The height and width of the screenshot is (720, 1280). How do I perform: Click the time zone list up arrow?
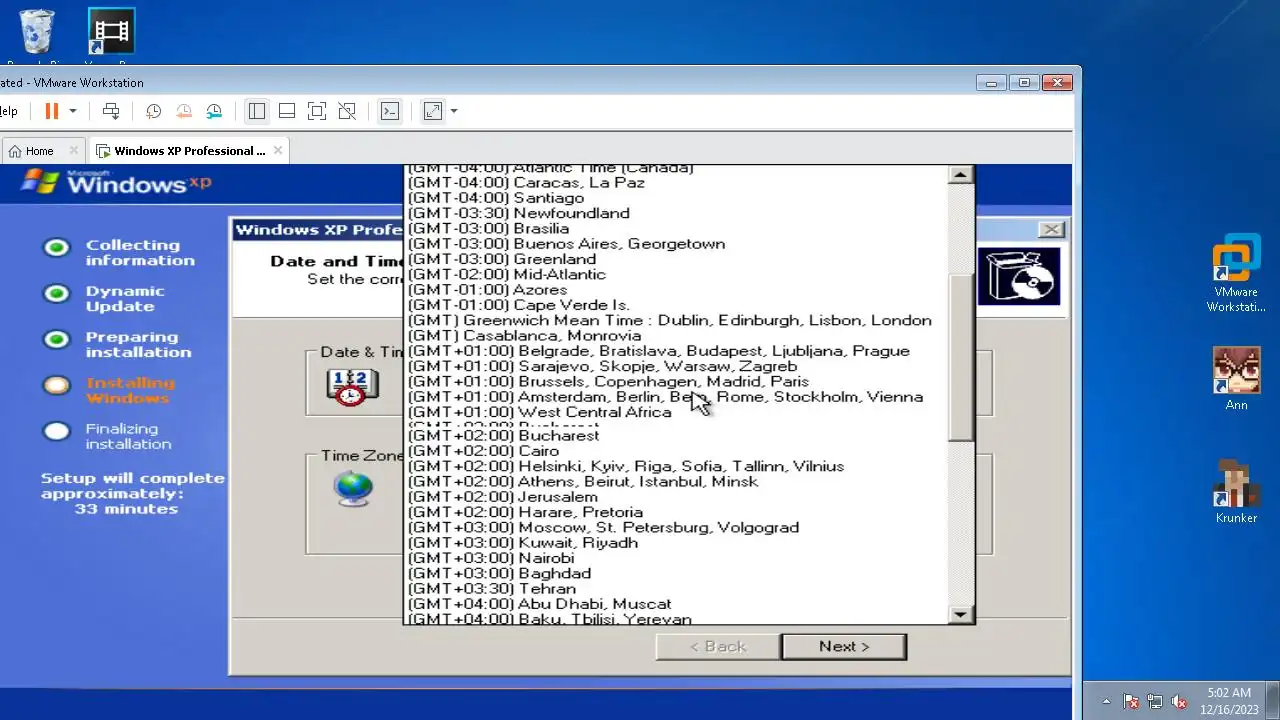coord(960,175)
